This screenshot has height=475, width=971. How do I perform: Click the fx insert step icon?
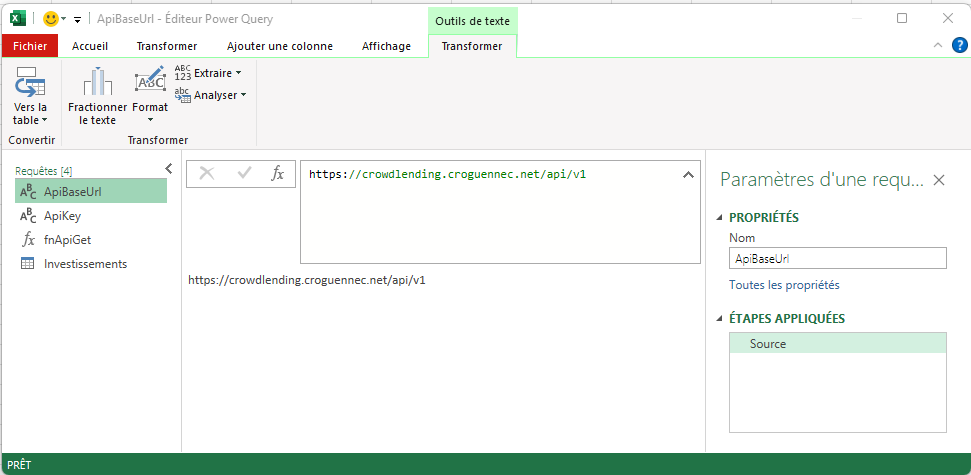[x=277, y=174]
